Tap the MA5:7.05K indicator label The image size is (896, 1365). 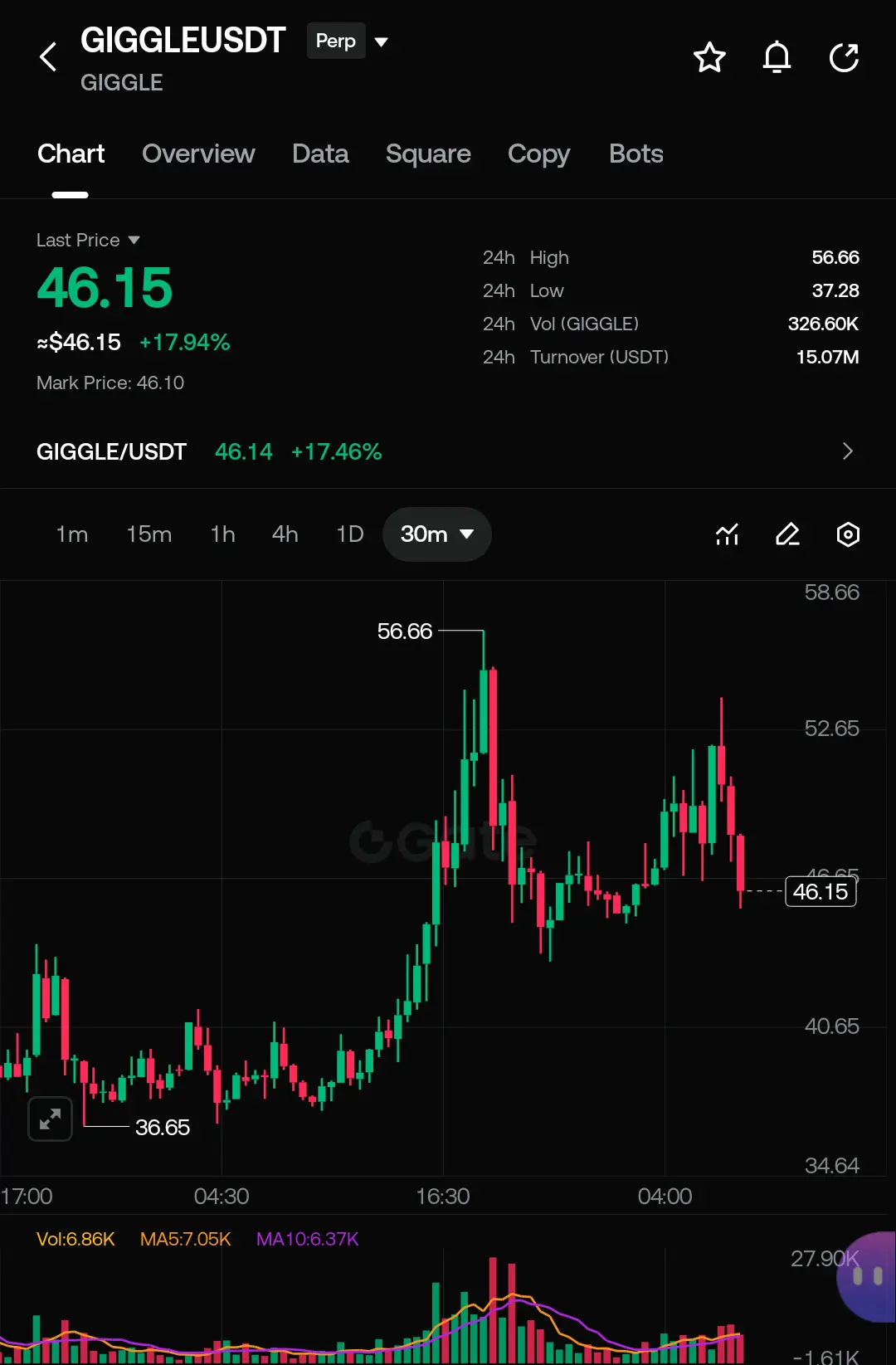185,1239
